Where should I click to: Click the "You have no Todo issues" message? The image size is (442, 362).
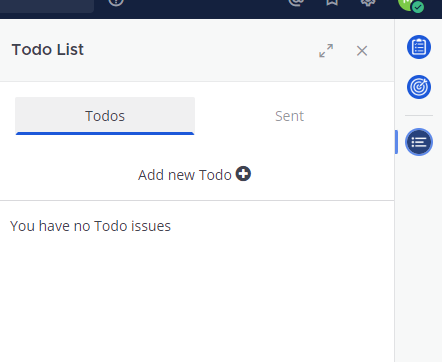tap(90, 226)
